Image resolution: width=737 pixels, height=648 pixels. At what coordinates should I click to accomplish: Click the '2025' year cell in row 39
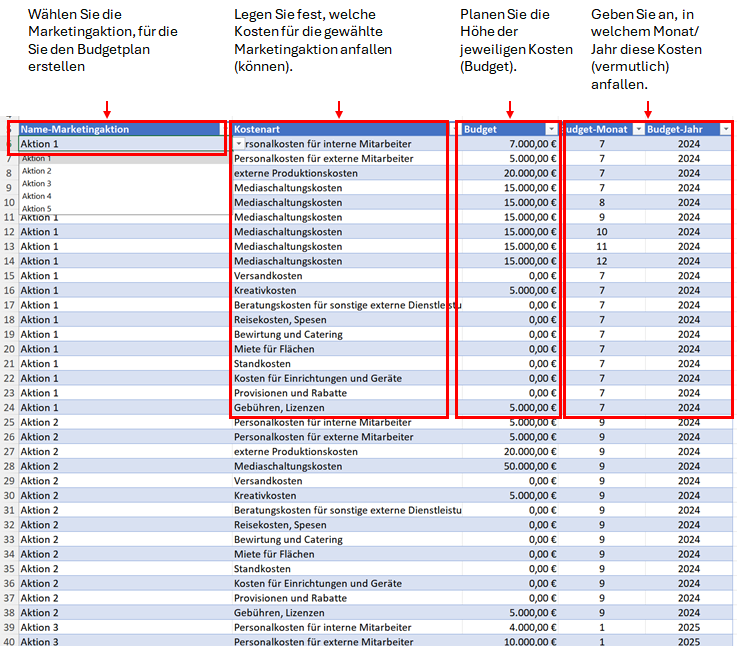click(x=689, y=628)
